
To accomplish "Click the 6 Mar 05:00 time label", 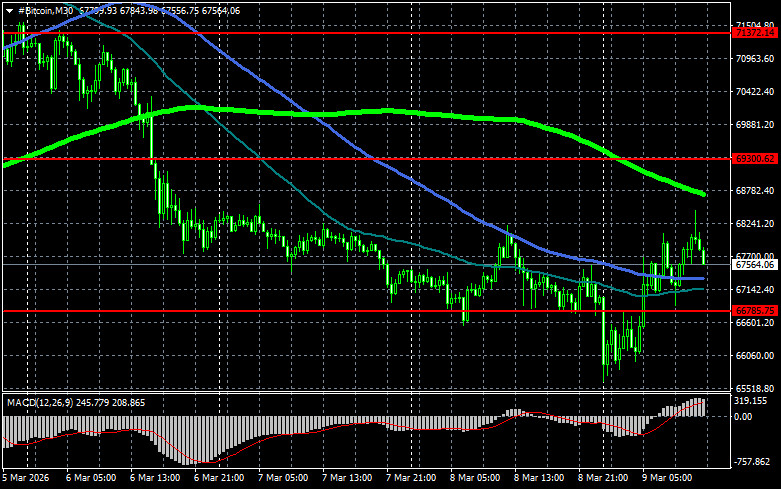I will (x=91, y=478).
